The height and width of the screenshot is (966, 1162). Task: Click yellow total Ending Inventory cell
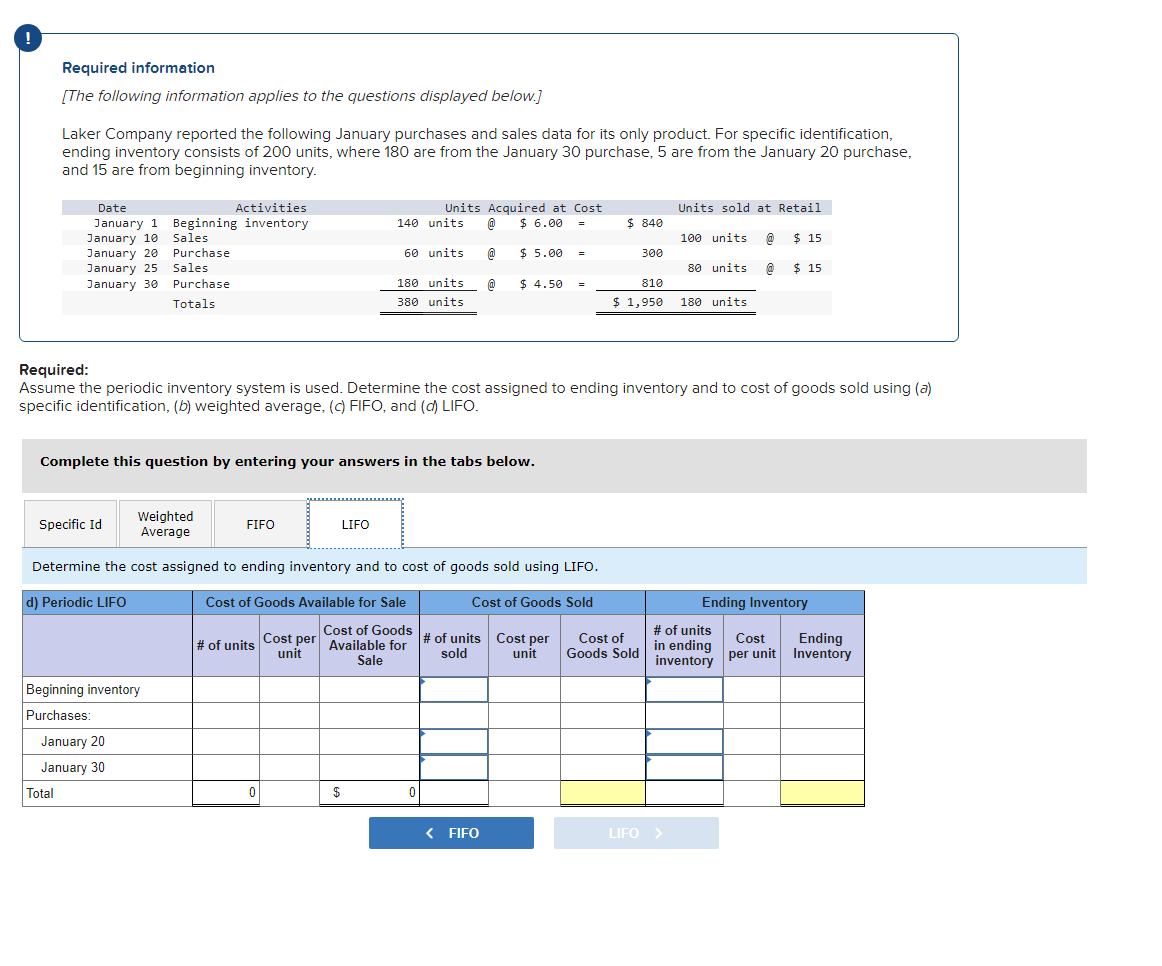tap(822, 793)
